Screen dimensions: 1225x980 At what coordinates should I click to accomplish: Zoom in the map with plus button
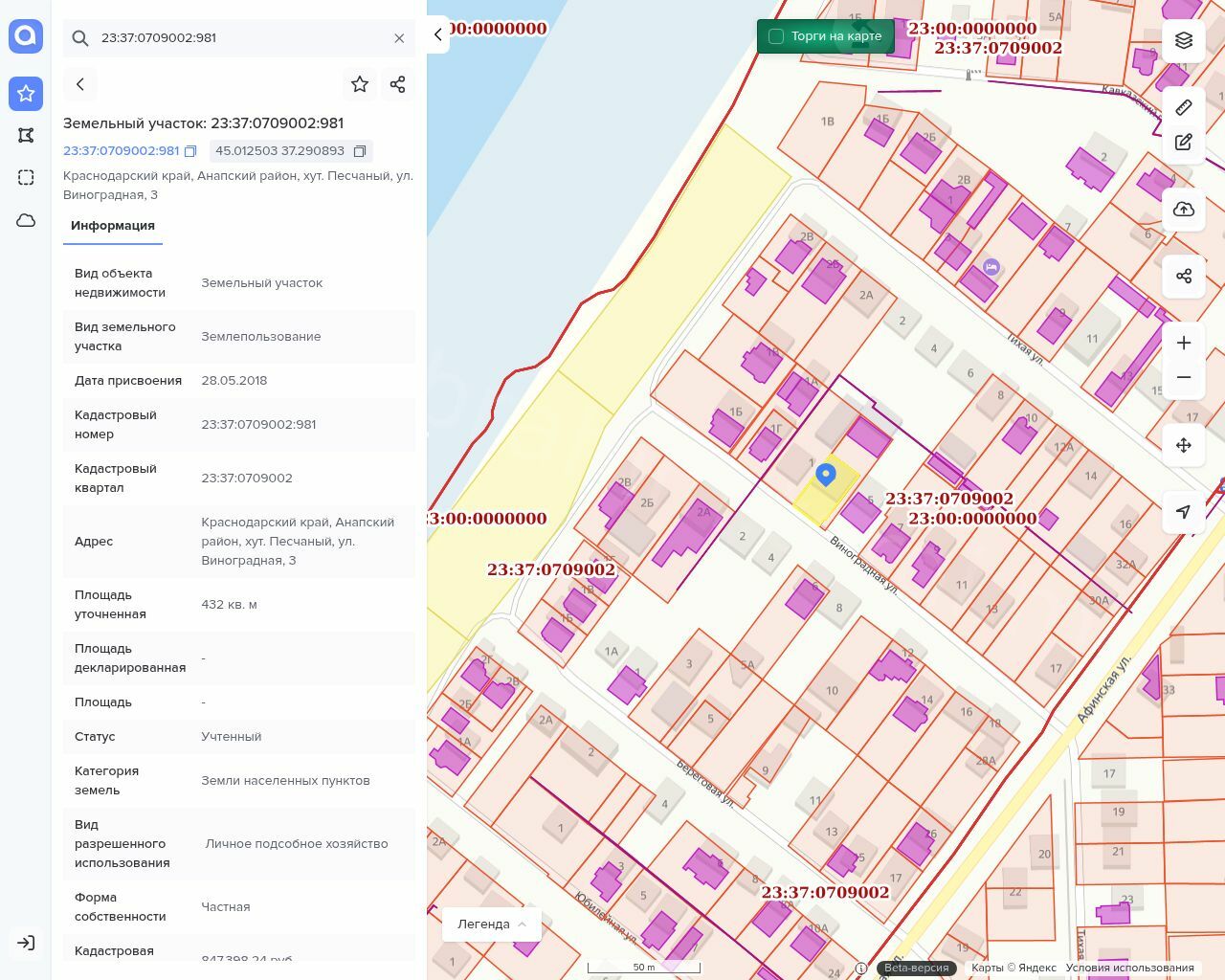pos(1184,343)
